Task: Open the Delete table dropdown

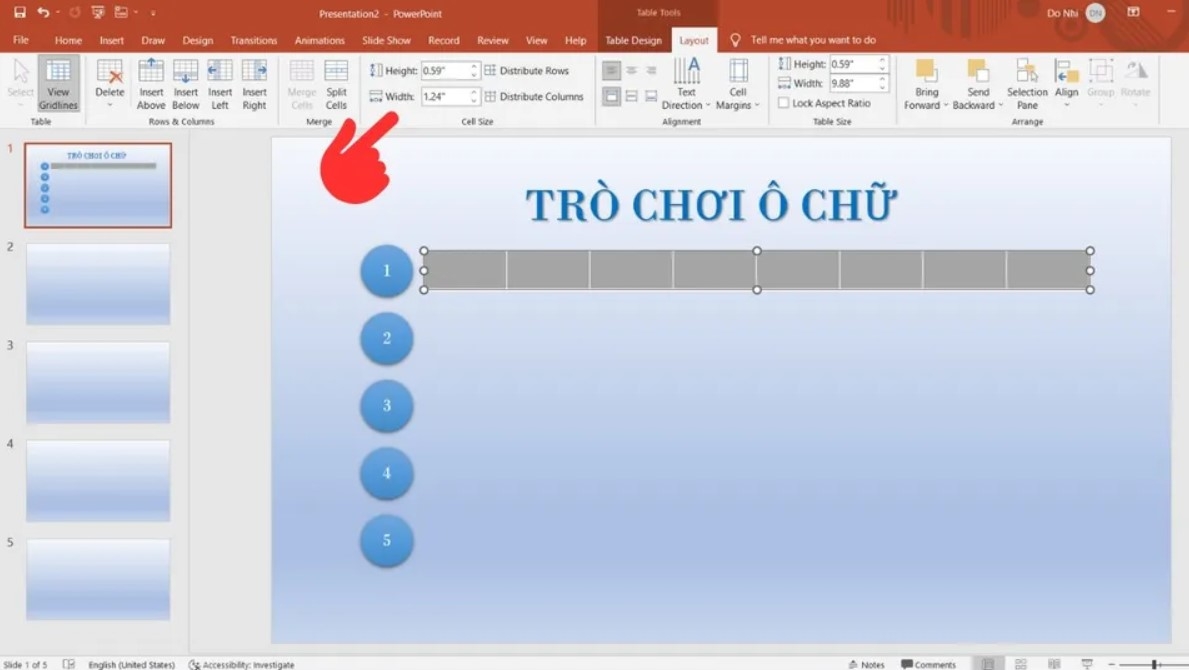Action: click(109, 105)
